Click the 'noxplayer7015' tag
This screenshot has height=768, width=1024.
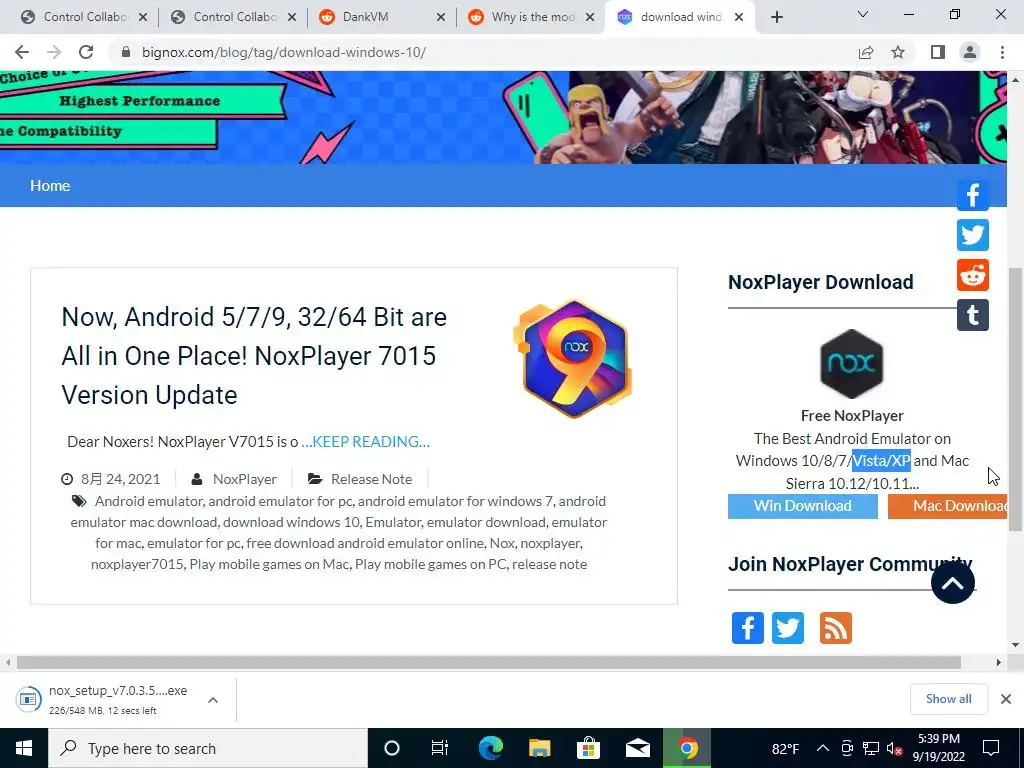pos(137,564)
